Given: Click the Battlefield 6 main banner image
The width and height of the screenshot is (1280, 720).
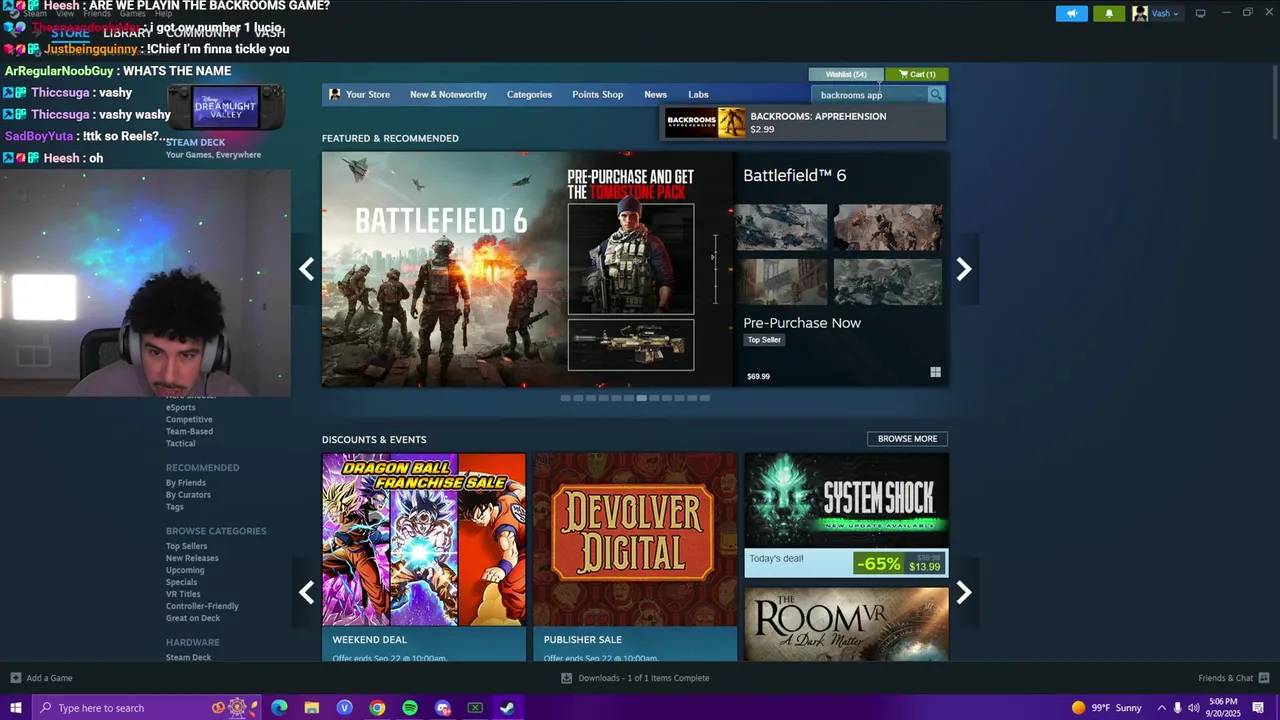Looking at the screenshot, I should 527,269.
